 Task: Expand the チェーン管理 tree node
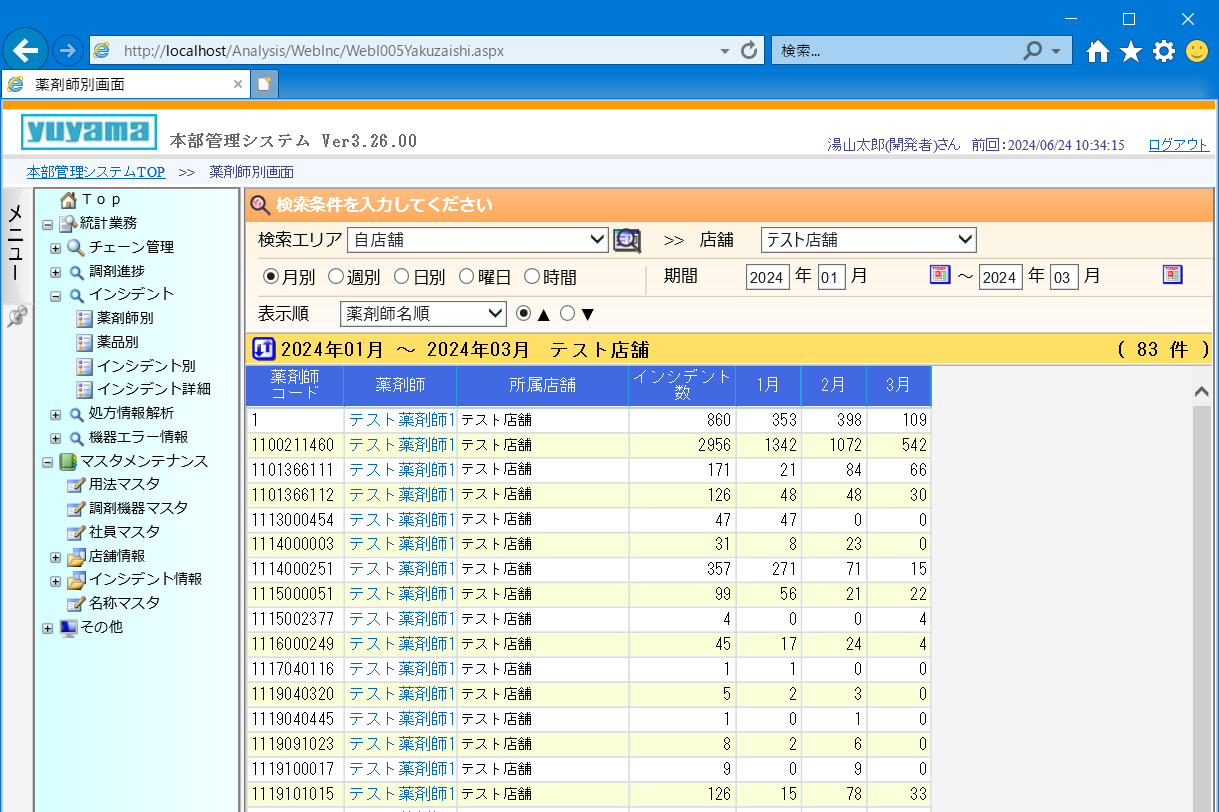(56, 247)
